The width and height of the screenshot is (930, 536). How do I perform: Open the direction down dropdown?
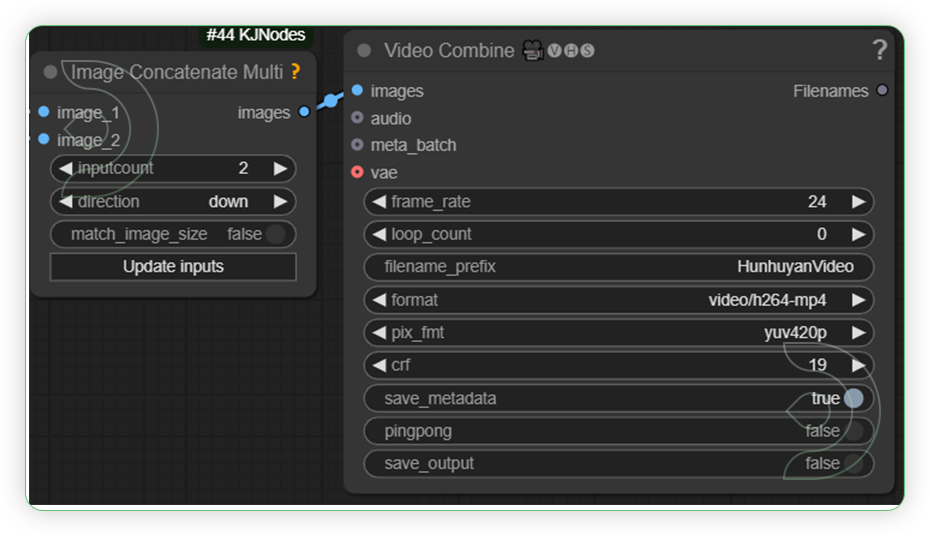tap(173, 202)
